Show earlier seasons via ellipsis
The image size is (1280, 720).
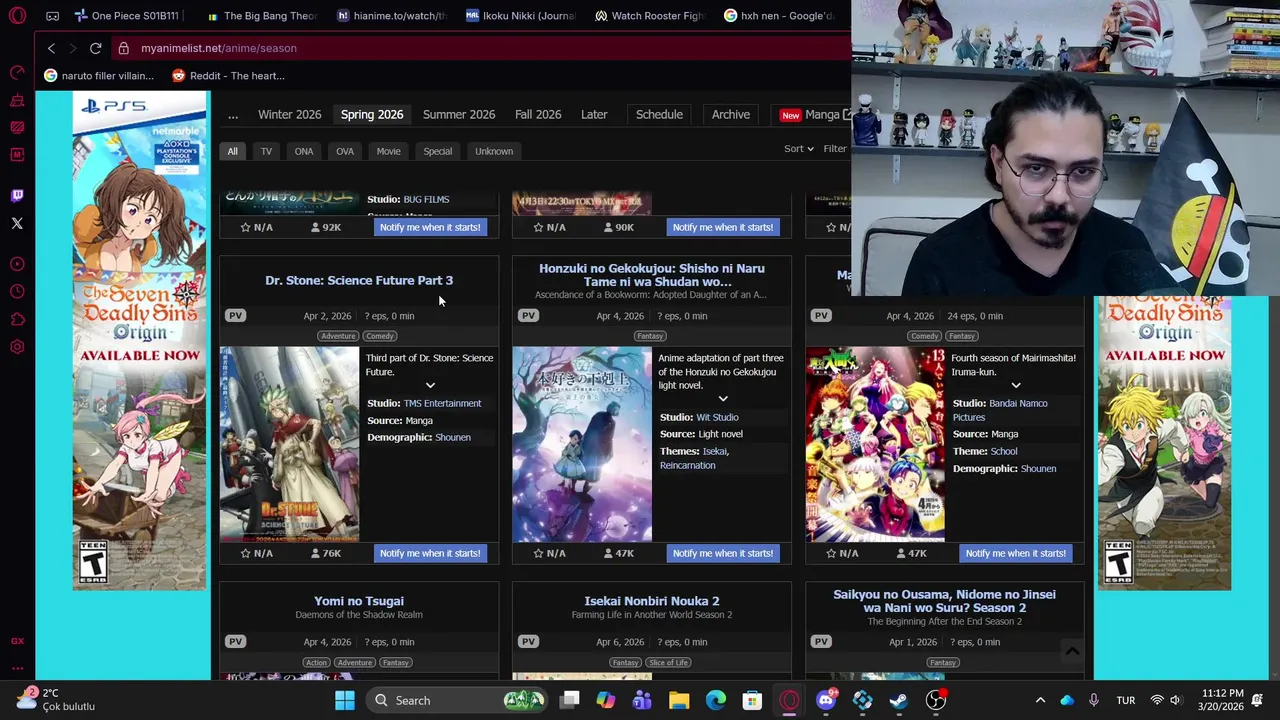pyautogui.click(x=233, y=114)
